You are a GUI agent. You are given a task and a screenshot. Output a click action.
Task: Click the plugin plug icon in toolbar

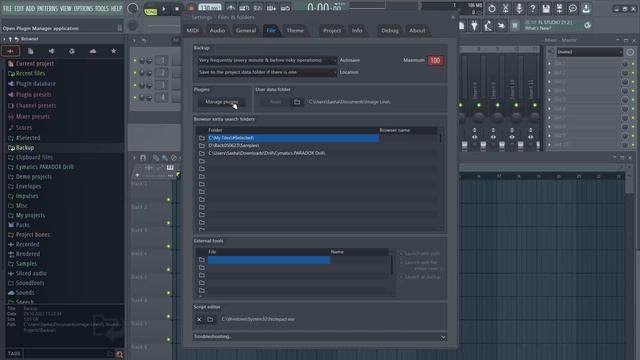click(474, 26)
